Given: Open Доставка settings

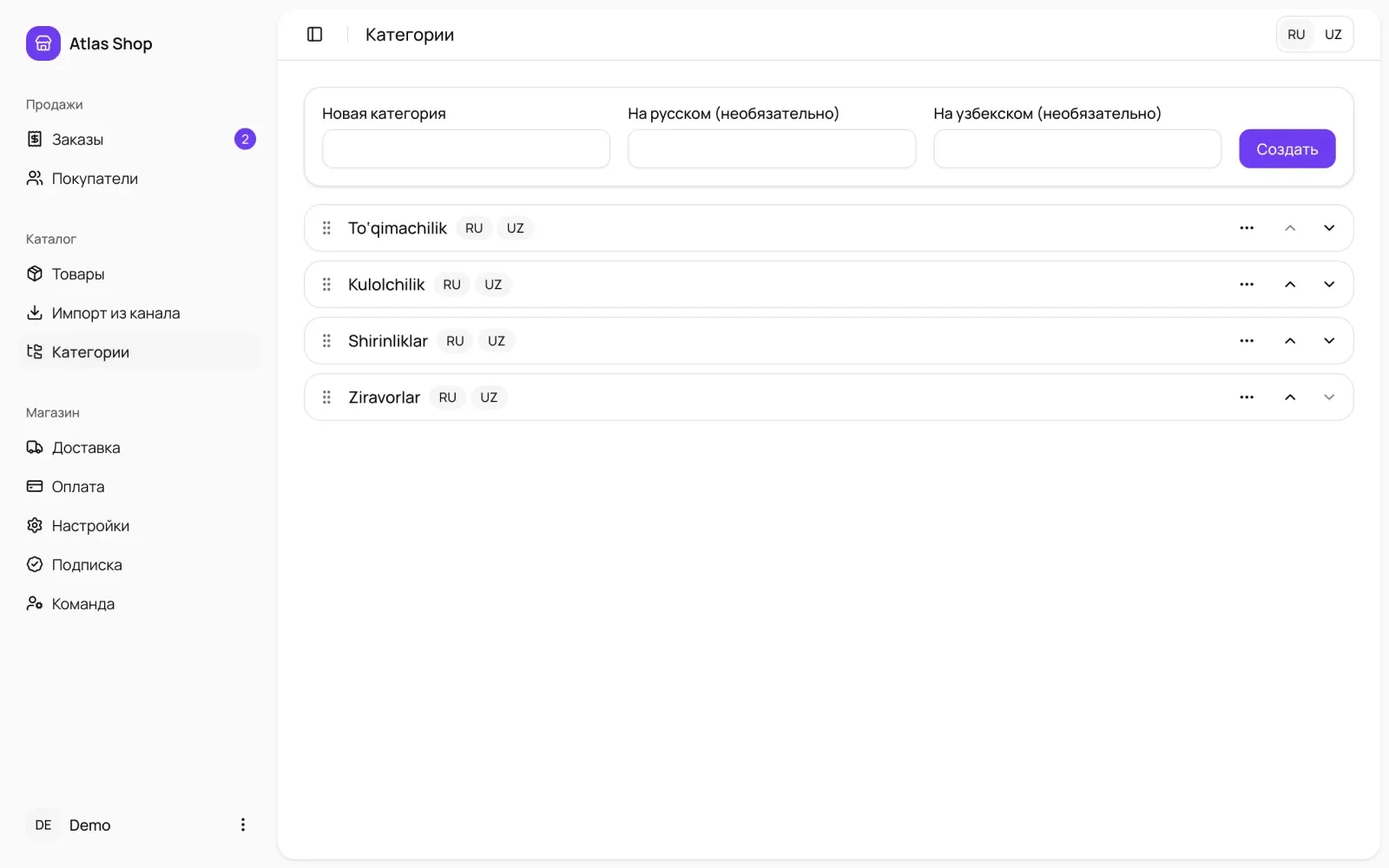Looking at the screenshot, I should tap(139, 447).
